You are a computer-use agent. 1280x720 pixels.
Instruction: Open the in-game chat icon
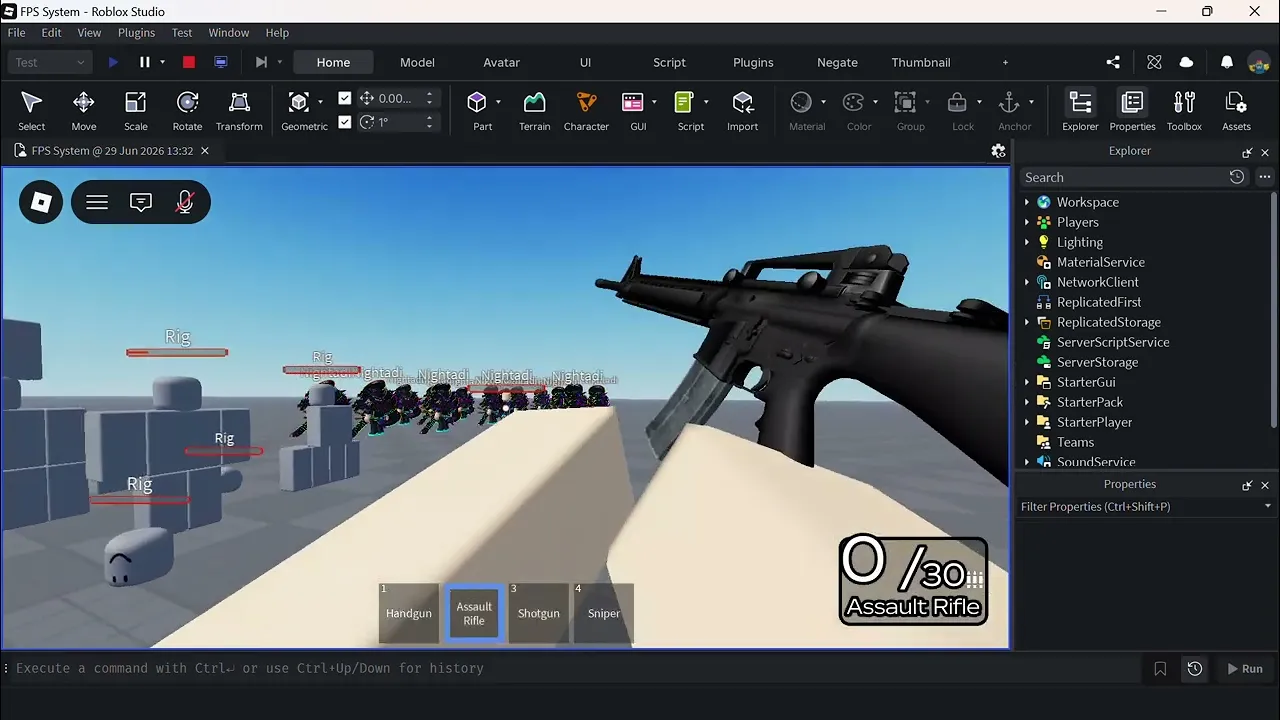[x=141, y=202]
